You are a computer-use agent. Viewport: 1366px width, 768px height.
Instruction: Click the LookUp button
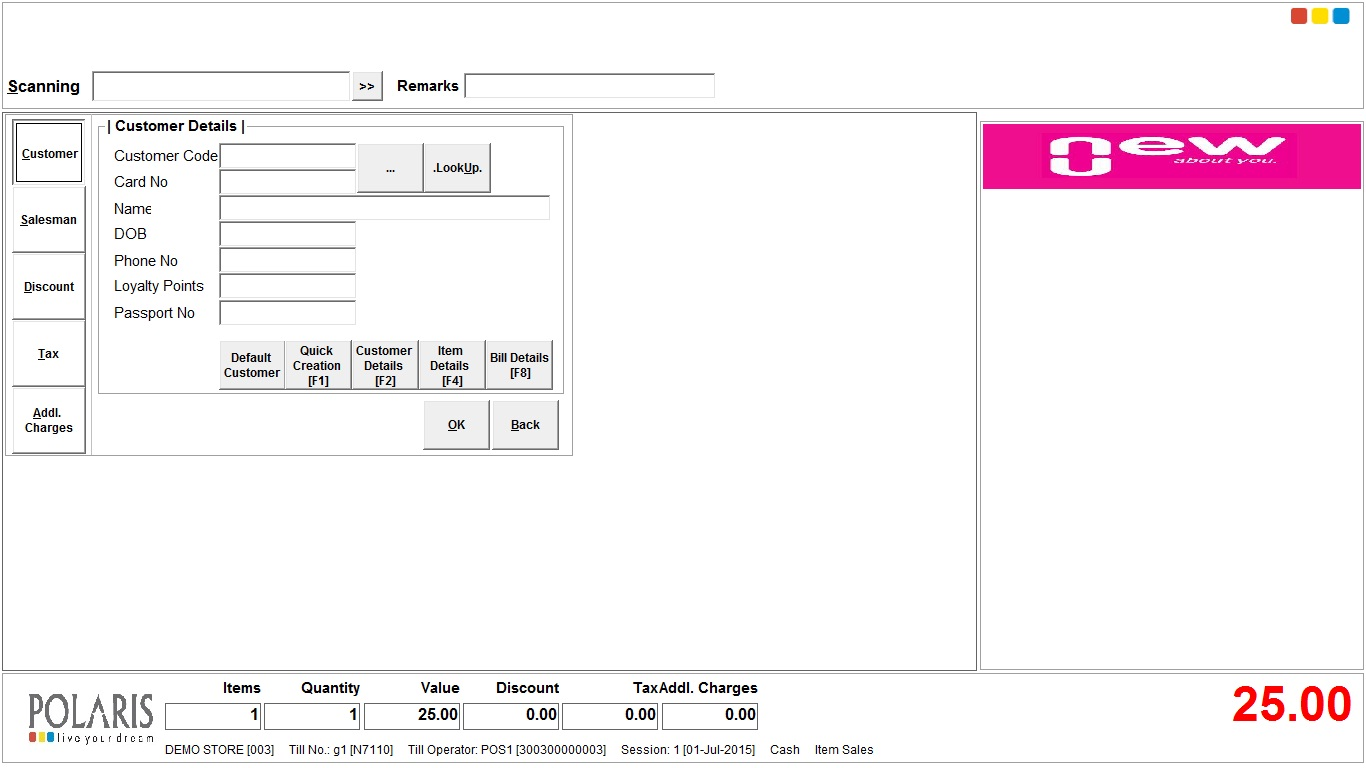(457, 168)
